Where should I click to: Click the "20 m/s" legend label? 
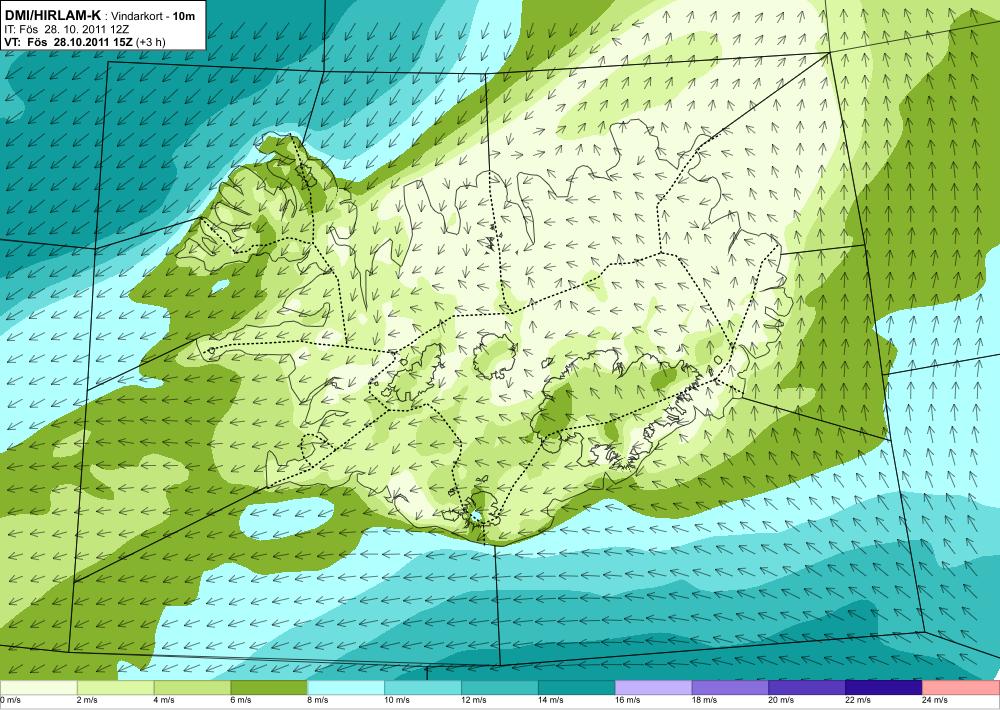tap(781, 700)
